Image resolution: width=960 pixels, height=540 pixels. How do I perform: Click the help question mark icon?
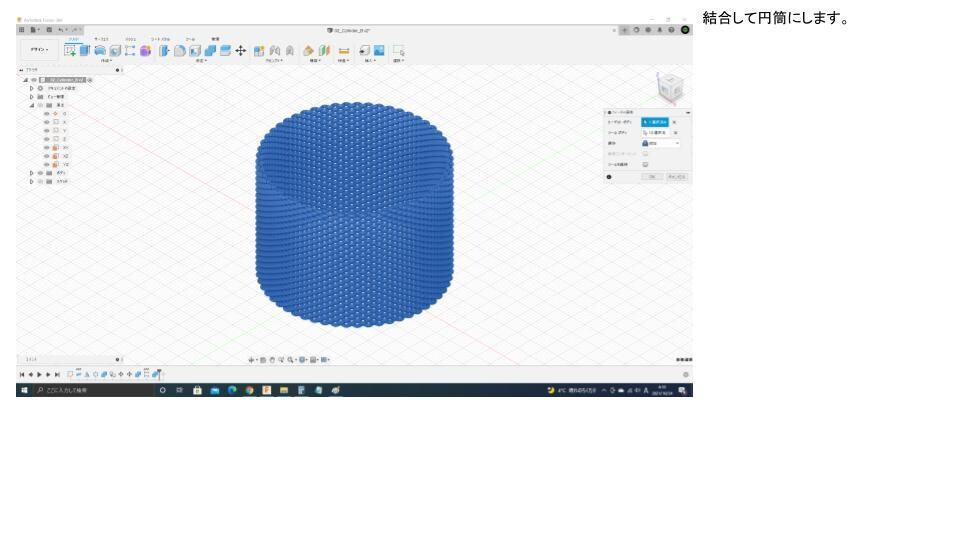[671, 29]
